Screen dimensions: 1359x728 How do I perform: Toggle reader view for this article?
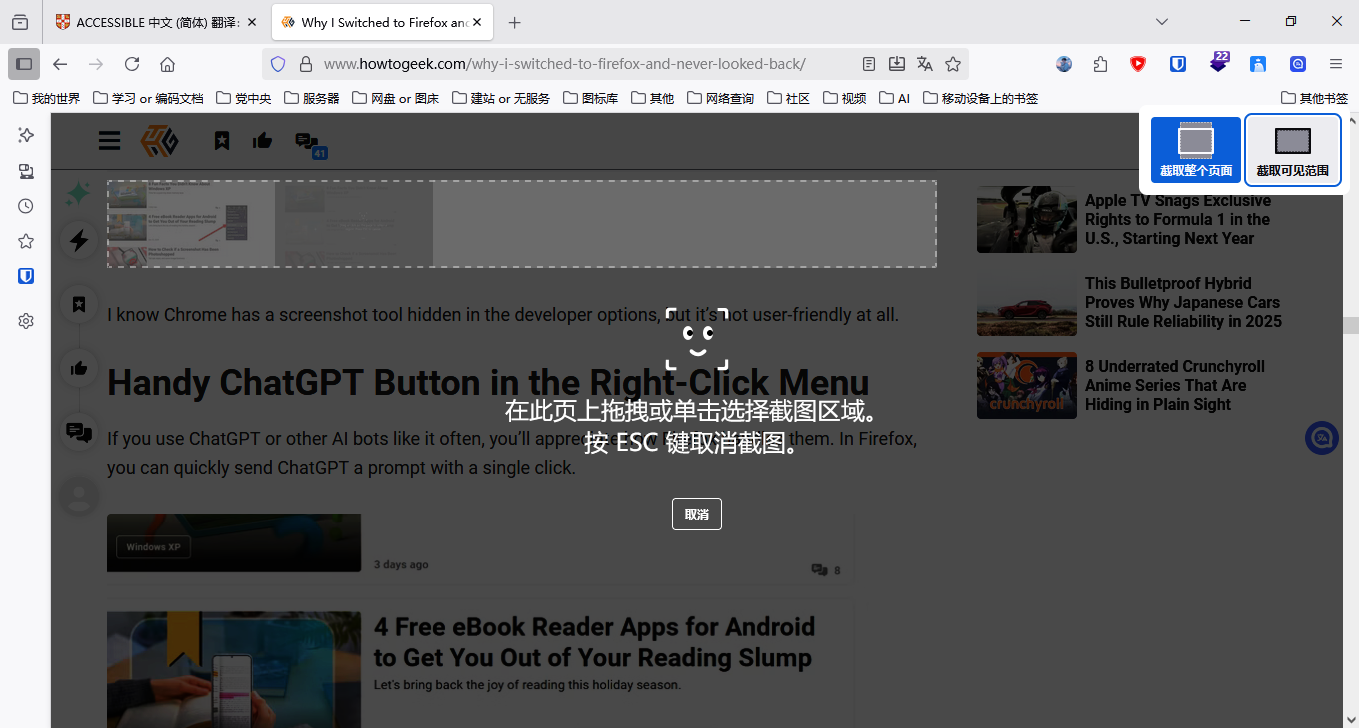869,64
